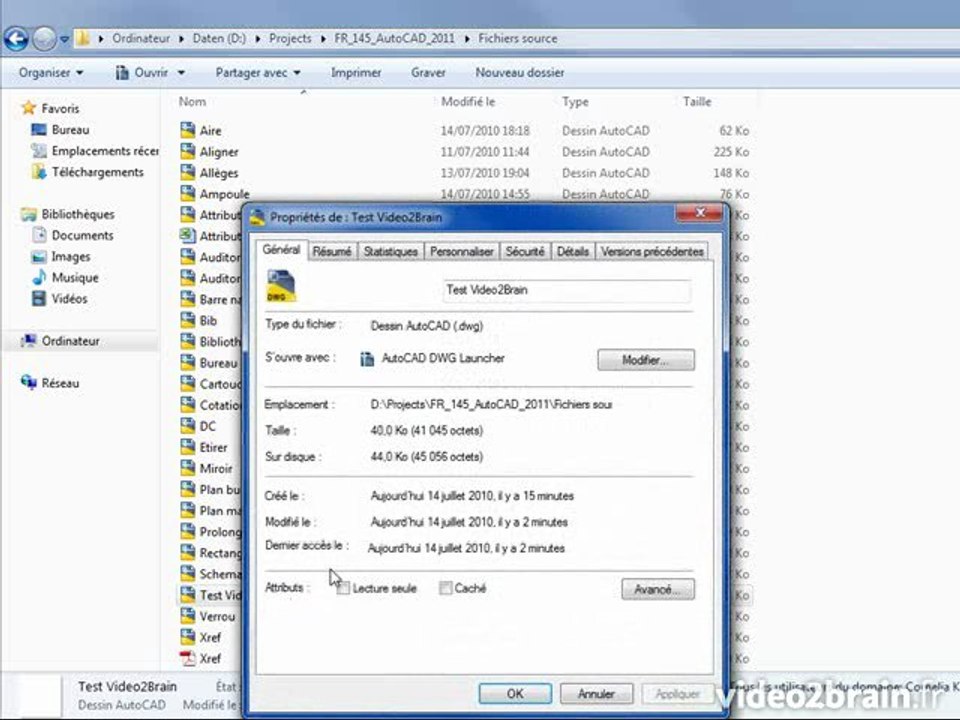Image resolution: width=960 pixels, height=720 pixels.
Task: Select the Bib drawing file icon
Action: coord(187,320)
